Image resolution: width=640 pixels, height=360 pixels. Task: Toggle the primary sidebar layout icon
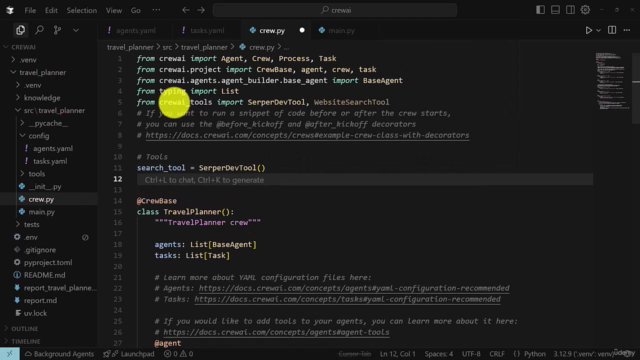click(x=540, y=10)
